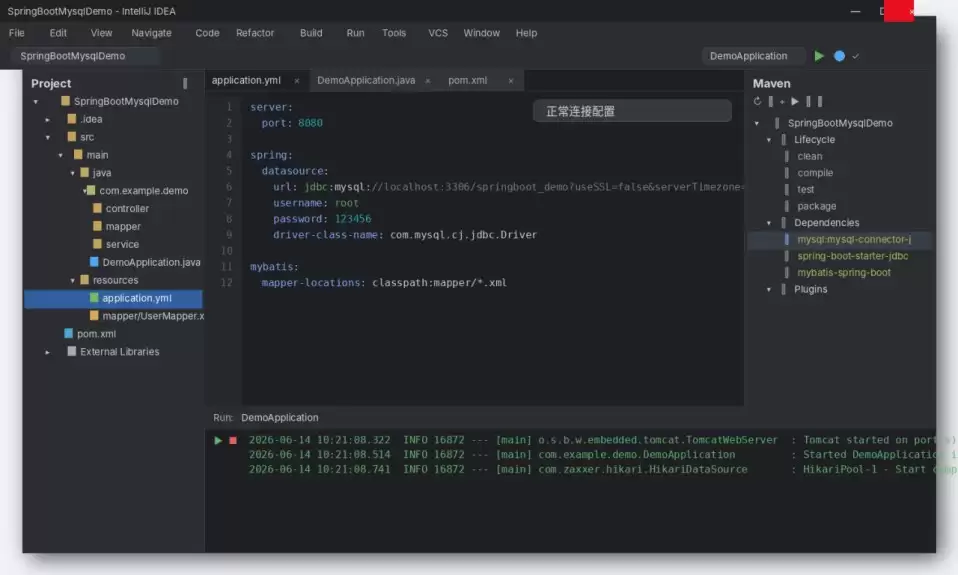
Task: Open the Run menu
Action: click(x=355, y=33)
